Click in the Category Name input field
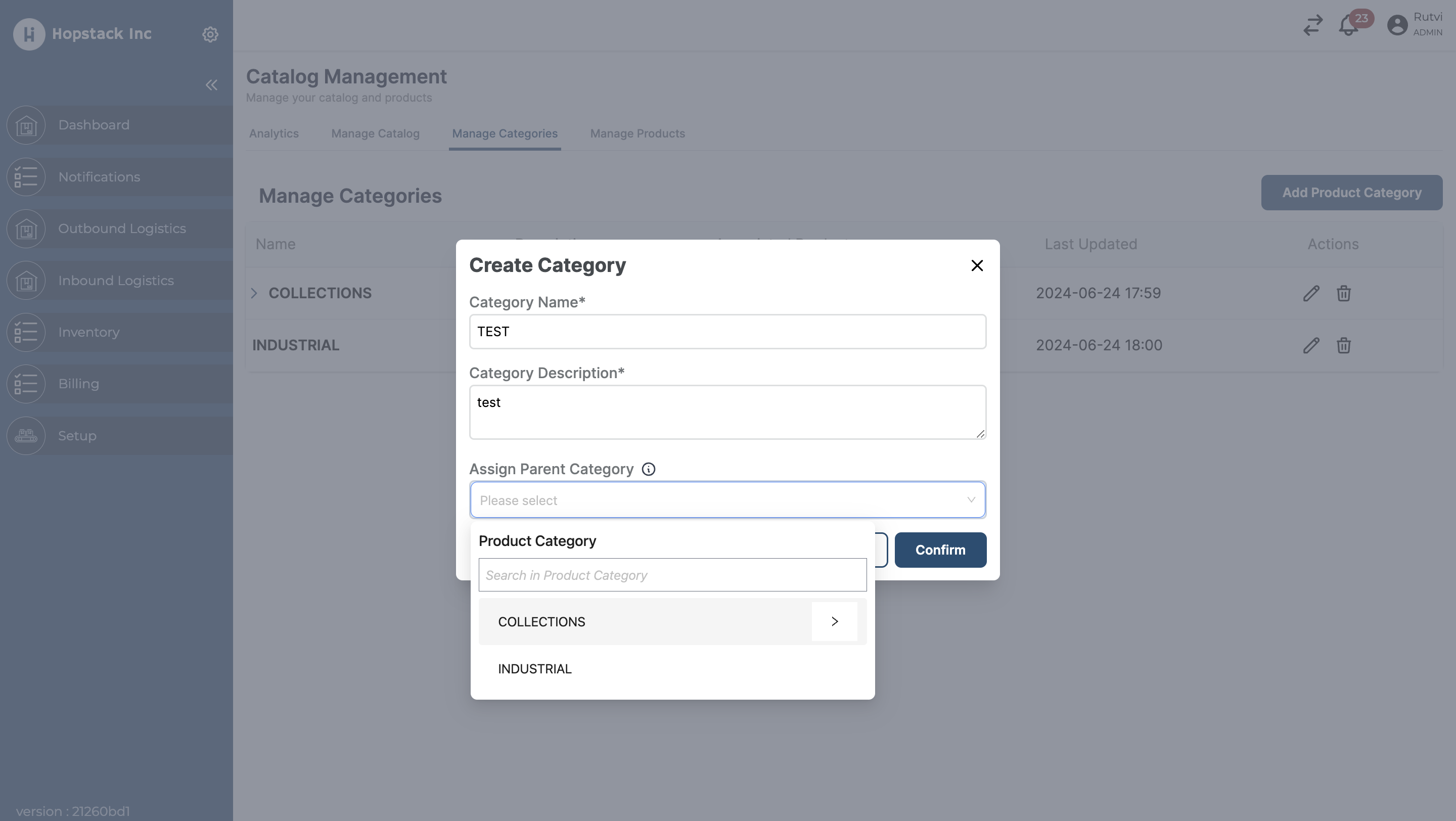 [x=727, y=331]
